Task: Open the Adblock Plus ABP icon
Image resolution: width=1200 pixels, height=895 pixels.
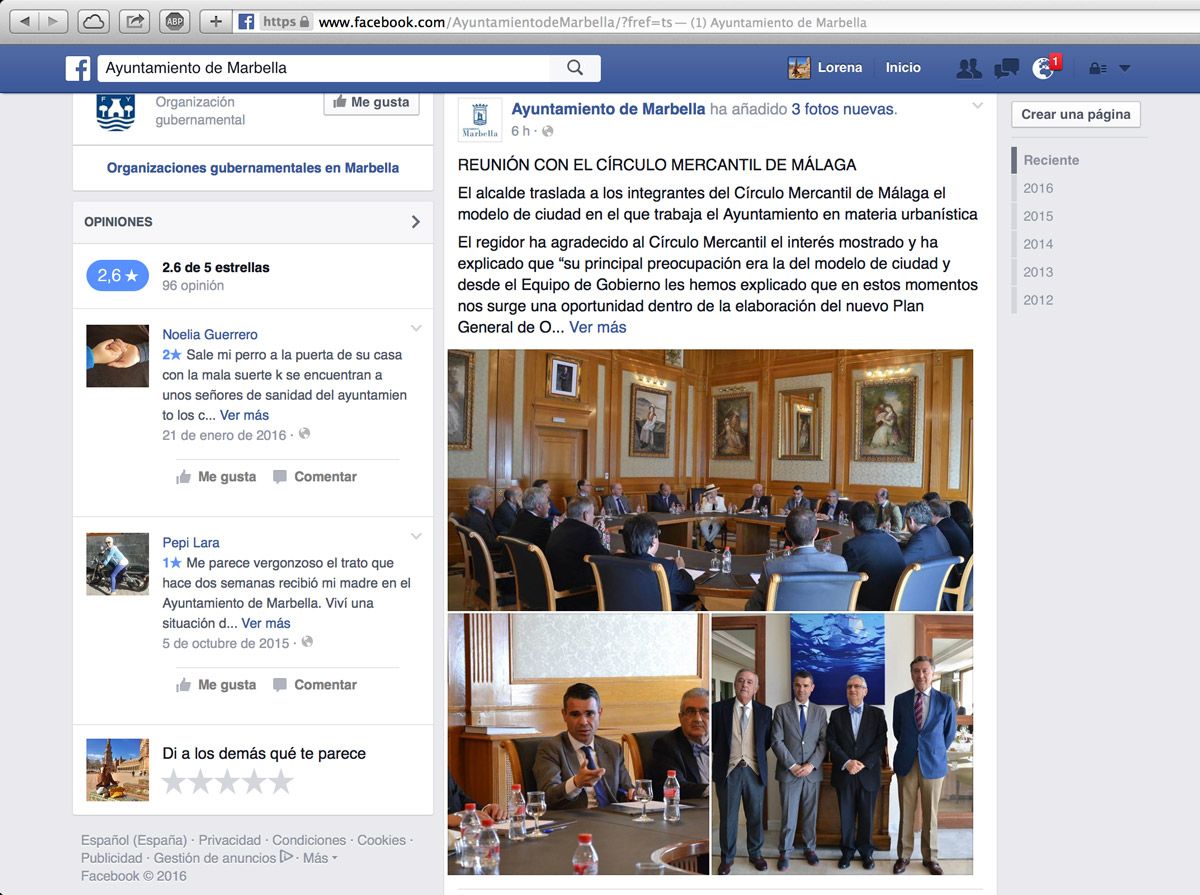Action: coord(175,21)
